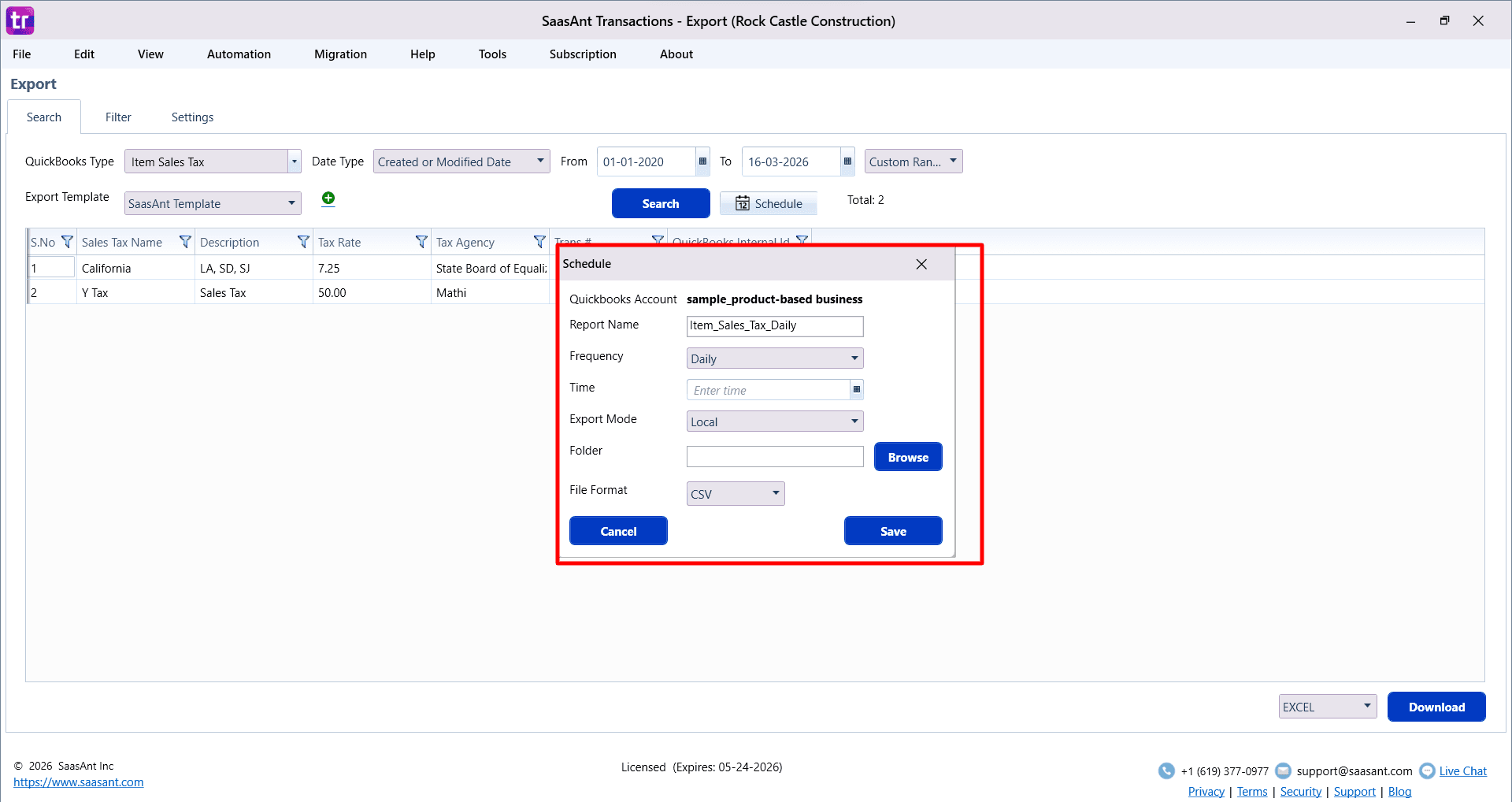
Task: Open the Live Chat link
Action: [x=1464, y=770]
